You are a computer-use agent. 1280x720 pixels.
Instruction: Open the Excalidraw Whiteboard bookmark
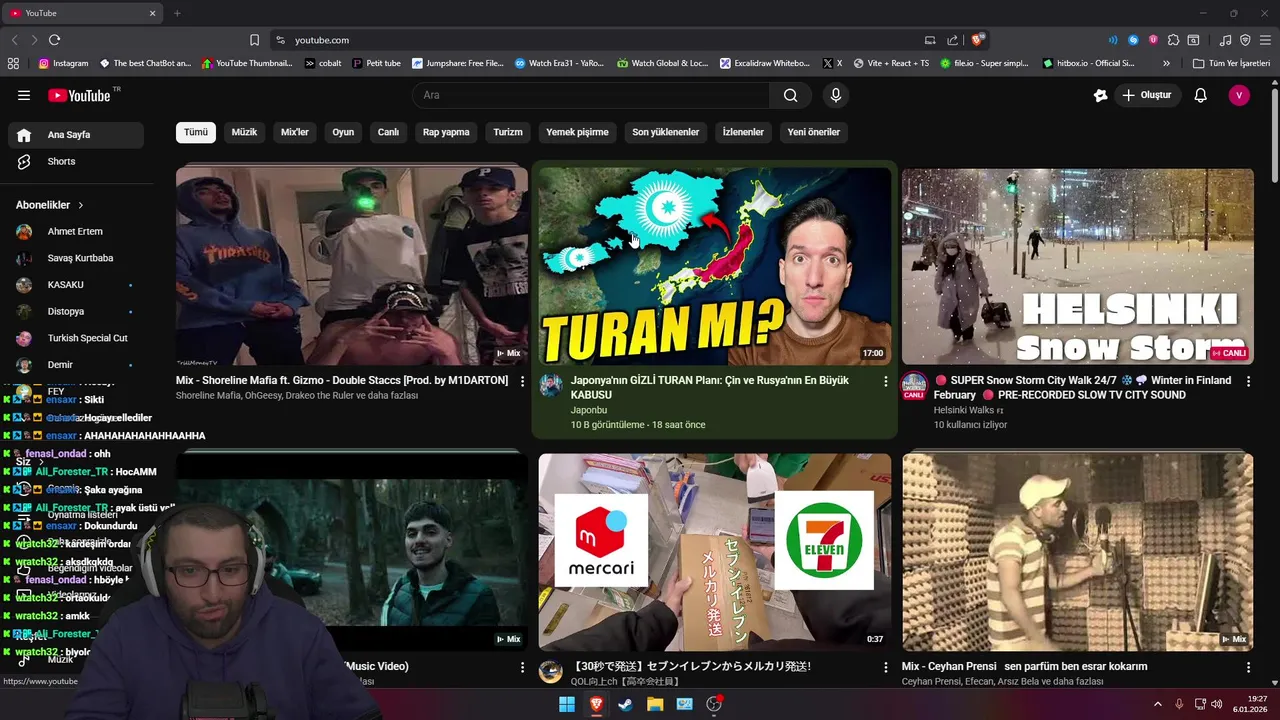point(765,63)
